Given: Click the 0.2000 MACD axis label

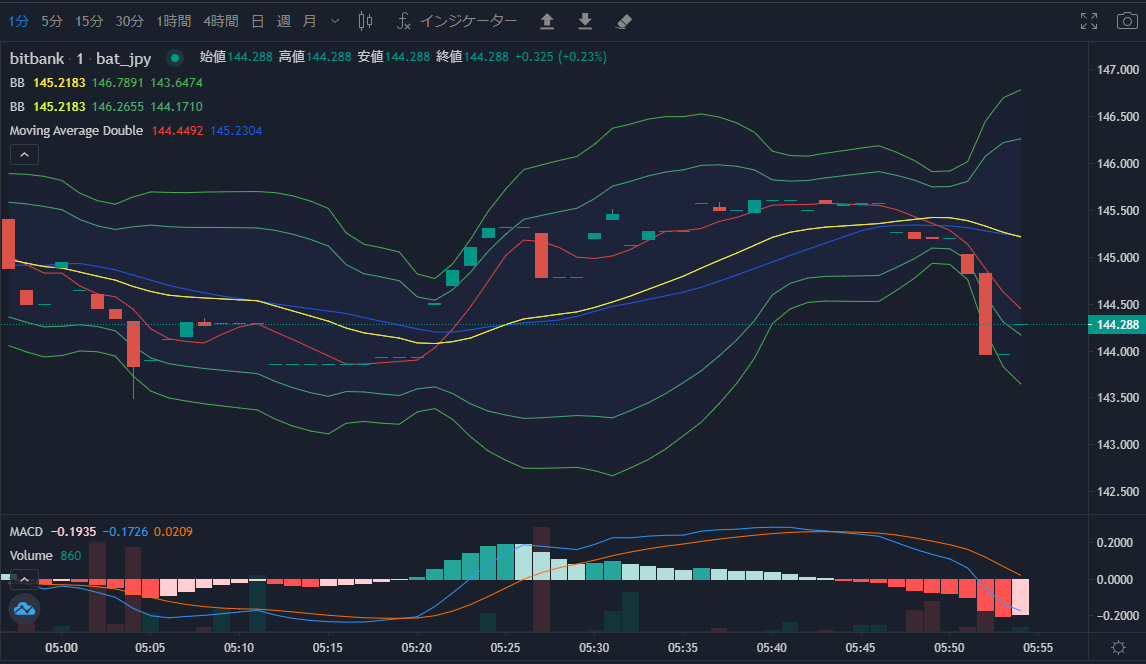Looking at the screenshot, I should tap(1115, 543).
